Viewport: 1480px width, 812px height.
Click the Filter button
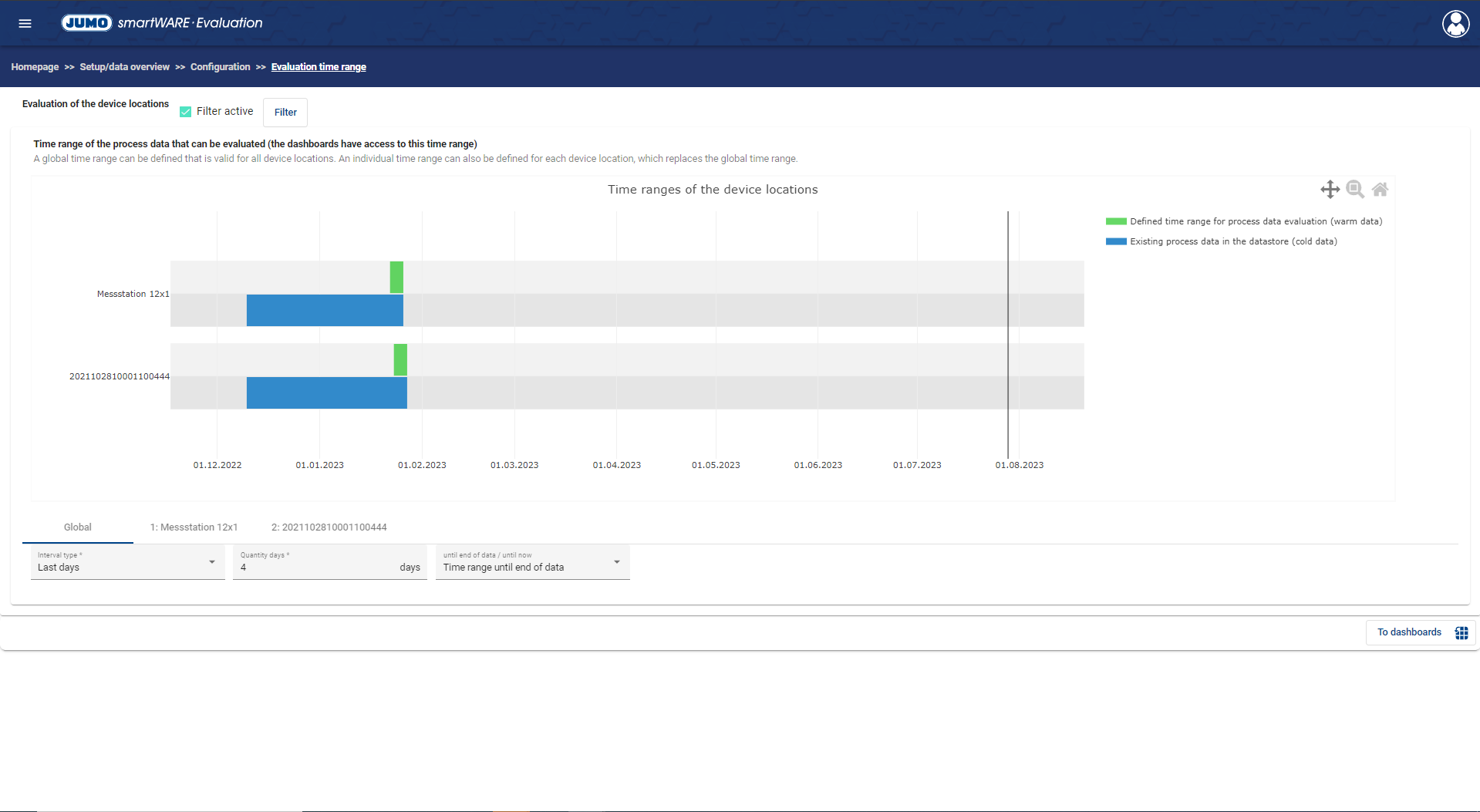pos(285,113)
